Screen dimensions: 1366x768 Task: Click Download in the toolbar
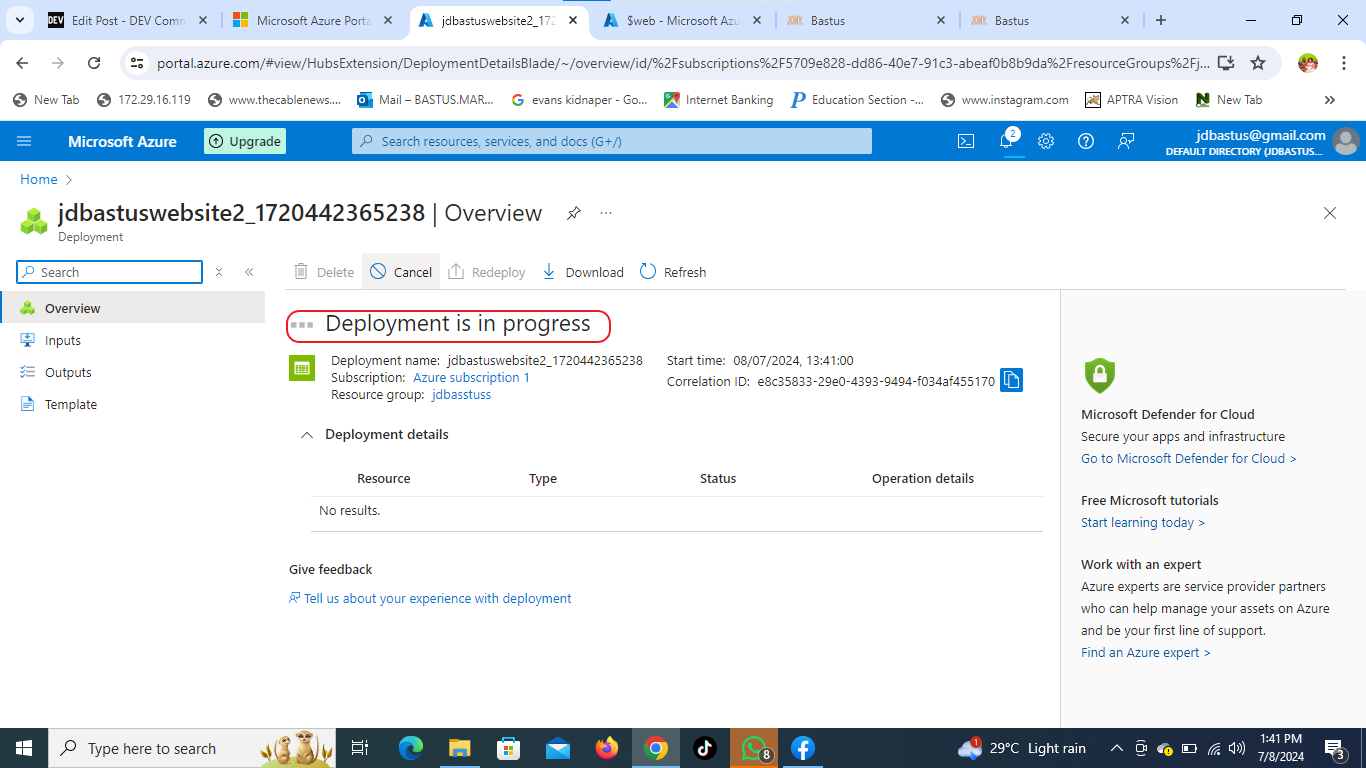pos(582,272)
